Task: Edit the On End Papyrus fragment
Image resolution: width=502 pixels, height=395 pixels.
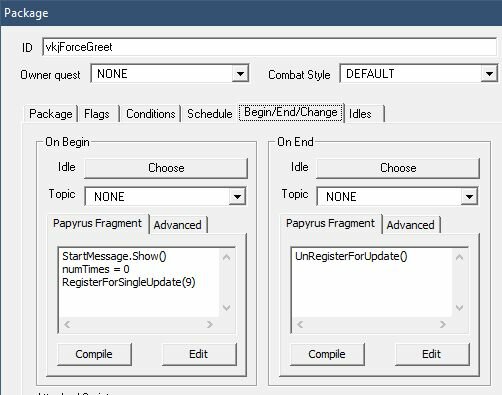Action: tap(432, 354)
